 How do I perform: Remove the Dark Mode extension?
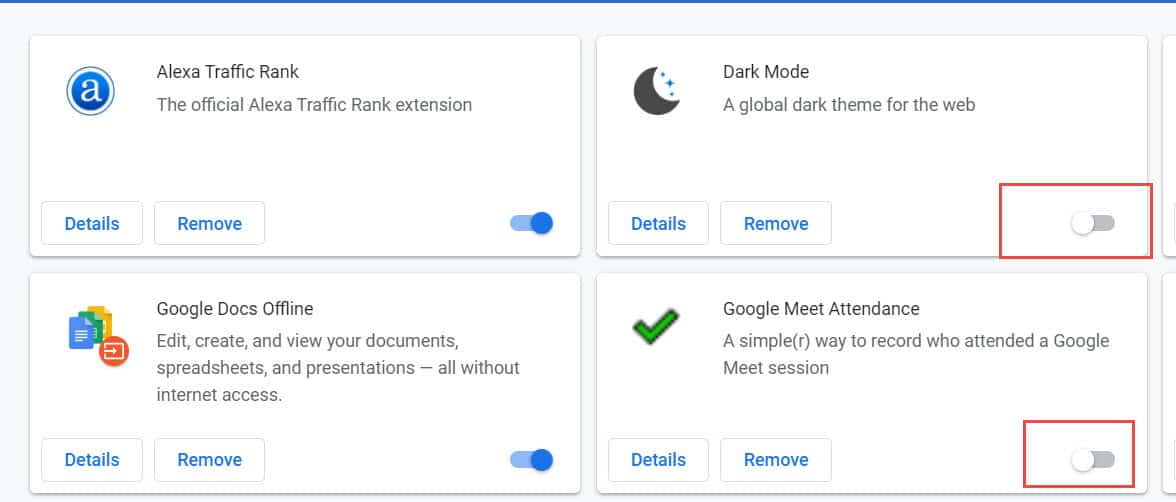(776, 223)
